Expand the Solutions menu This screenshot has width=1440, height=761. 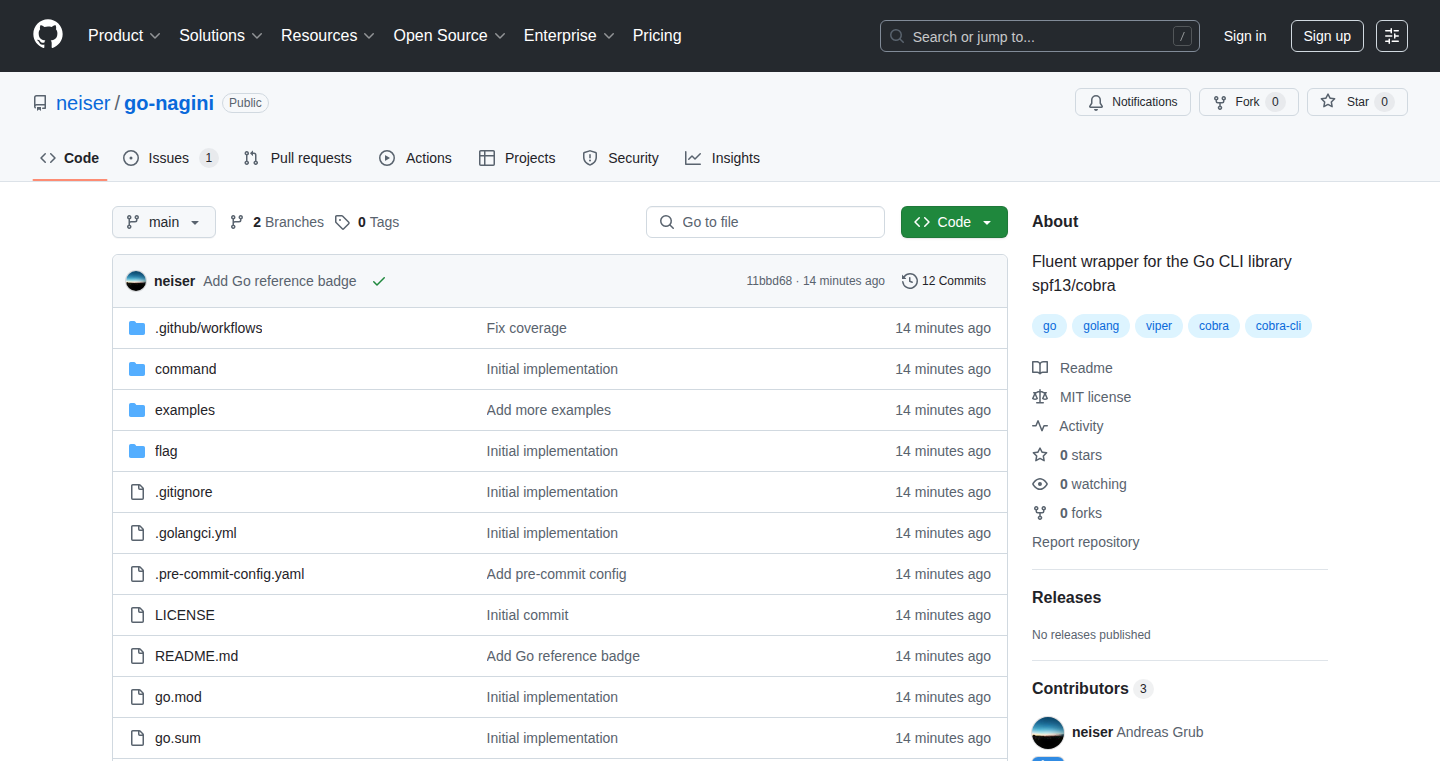click(221, 35)
